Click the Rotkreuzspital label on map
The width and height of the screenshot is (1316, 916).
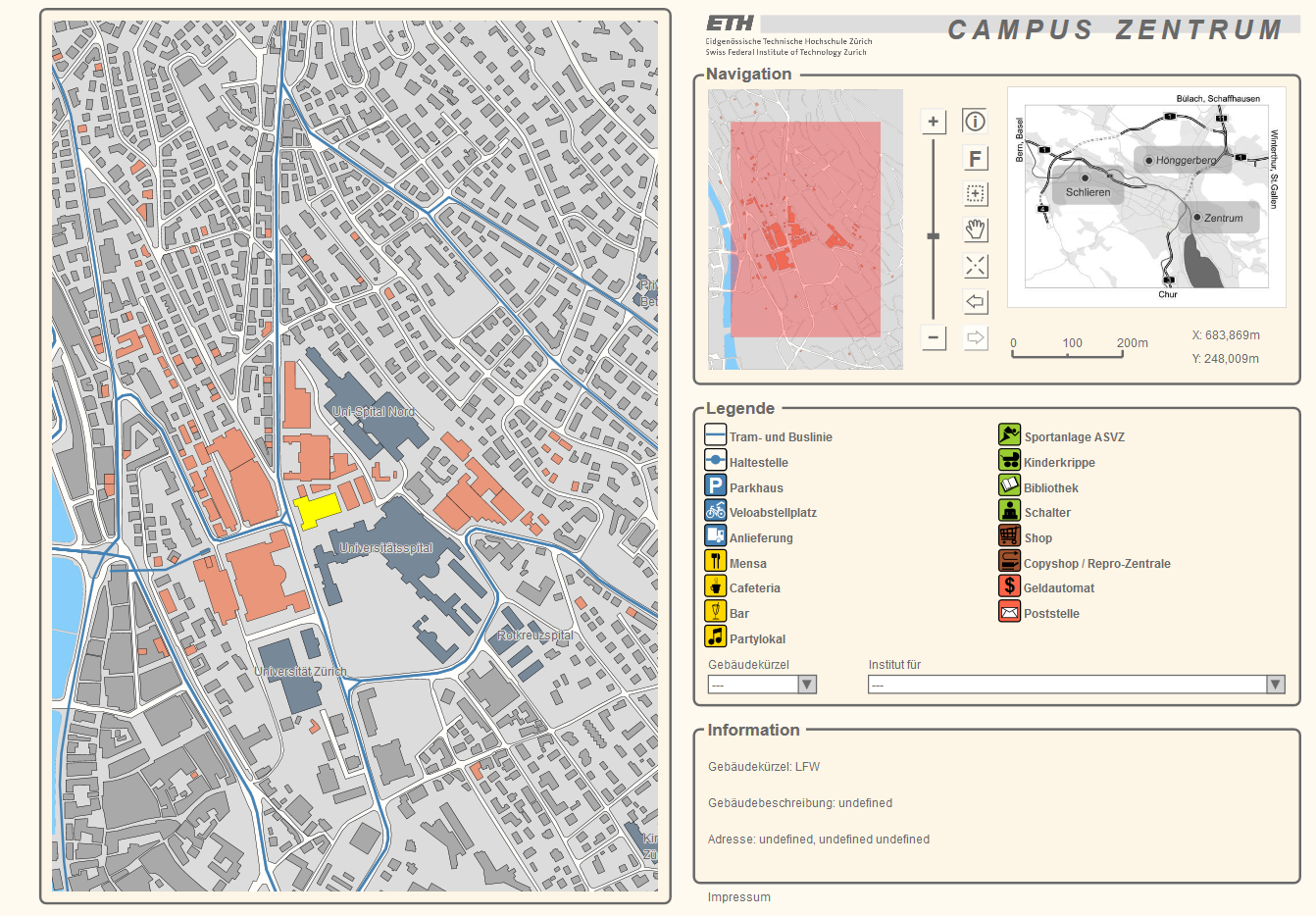click(x=535, y=636)
